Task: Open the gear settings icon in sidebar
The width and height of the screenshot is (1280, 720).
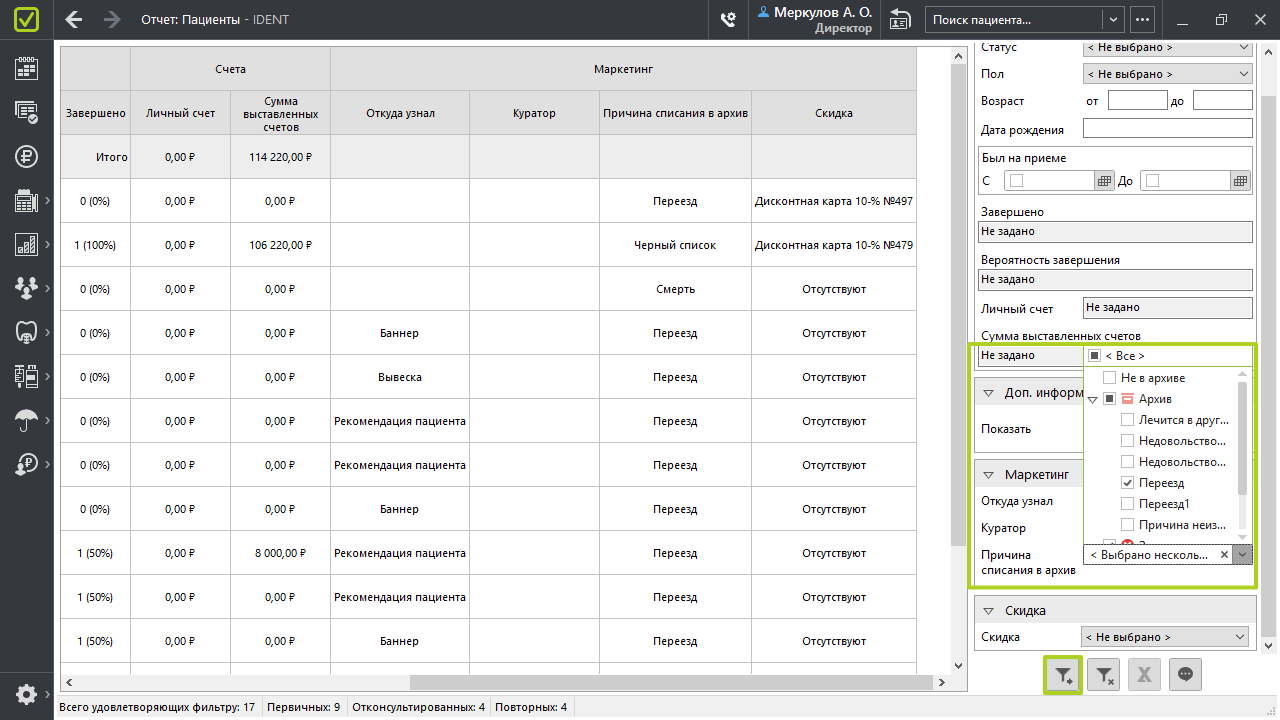Action: click(26, 694)
